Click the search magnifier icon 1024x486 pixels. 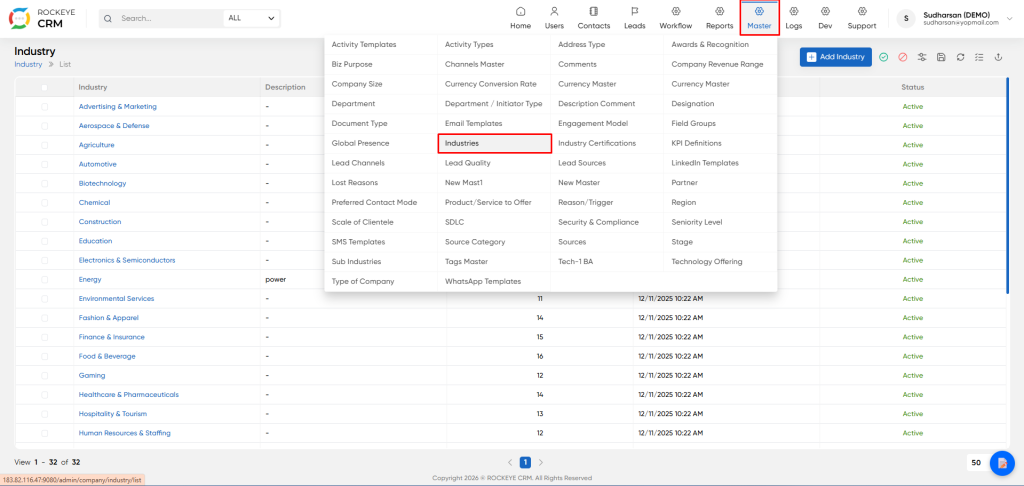pyautogui.click(x=108, y=18)
